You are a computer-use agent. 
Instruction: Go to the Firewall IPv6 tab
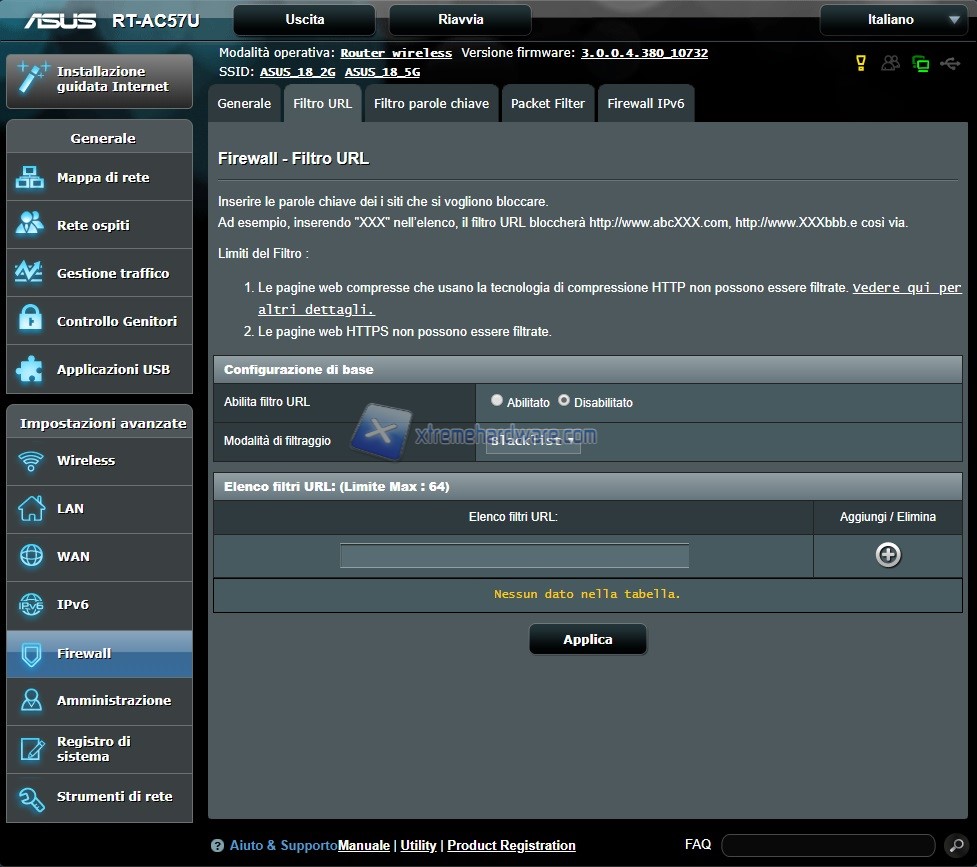click(645, 103)
